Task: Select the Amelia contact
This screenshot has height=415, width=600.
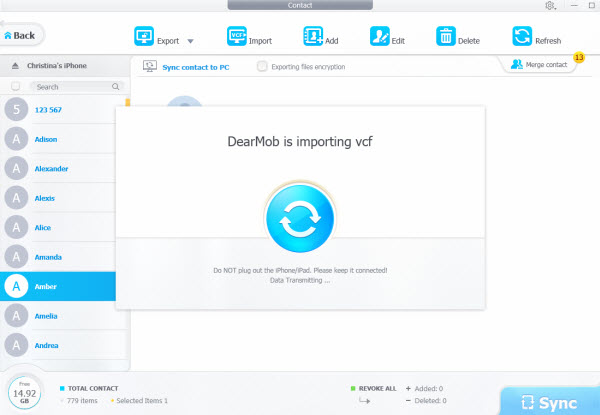Action: click(x=63, y=316)
